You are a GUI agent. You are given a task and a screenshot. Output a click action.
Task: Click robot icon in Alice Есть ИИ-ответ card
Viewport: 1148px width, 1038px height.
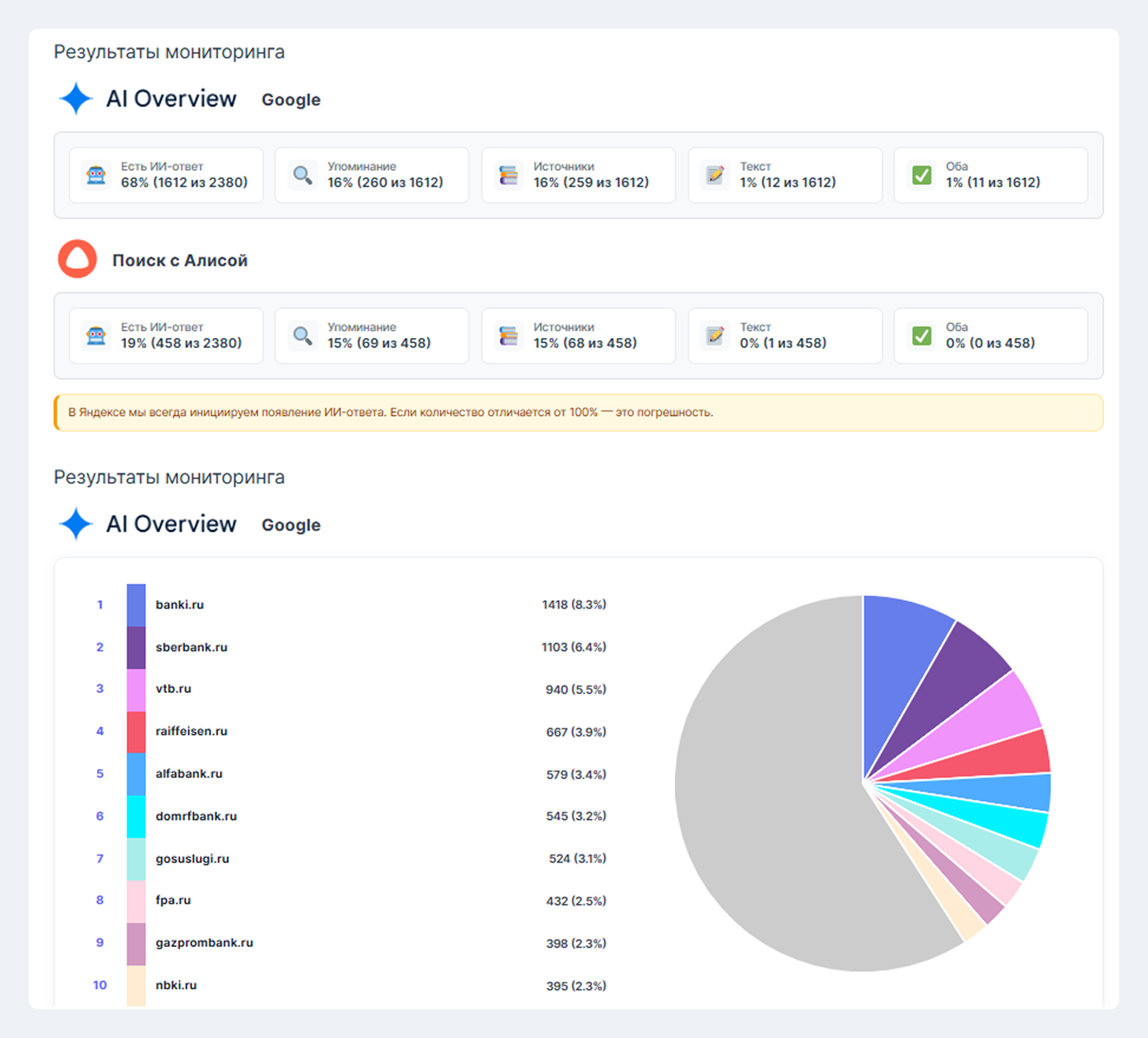pyautogui.click(x=96, y=335)
